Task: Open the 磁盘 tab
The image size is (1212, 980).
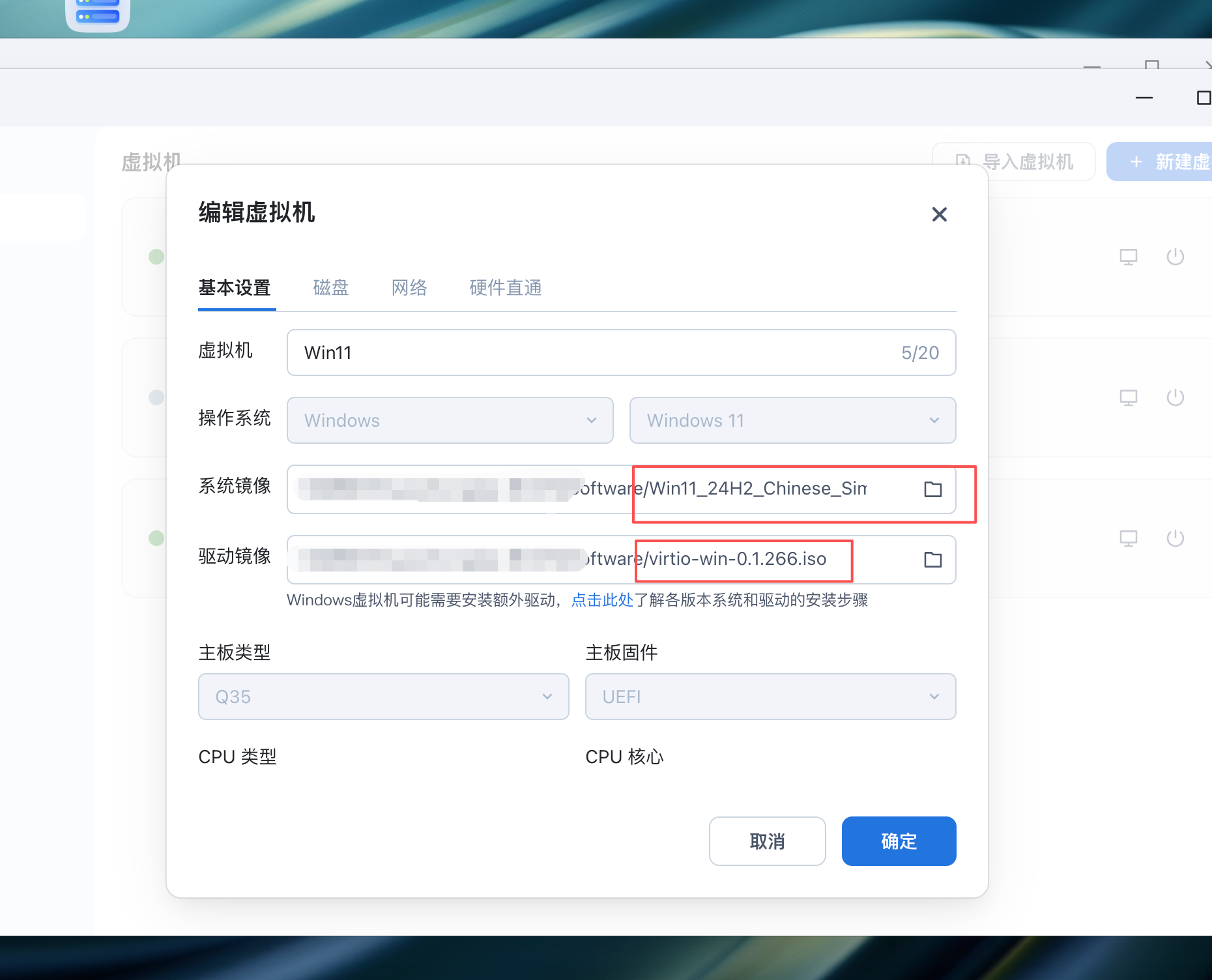Action: pyautogui.click(x=331, y=287)
